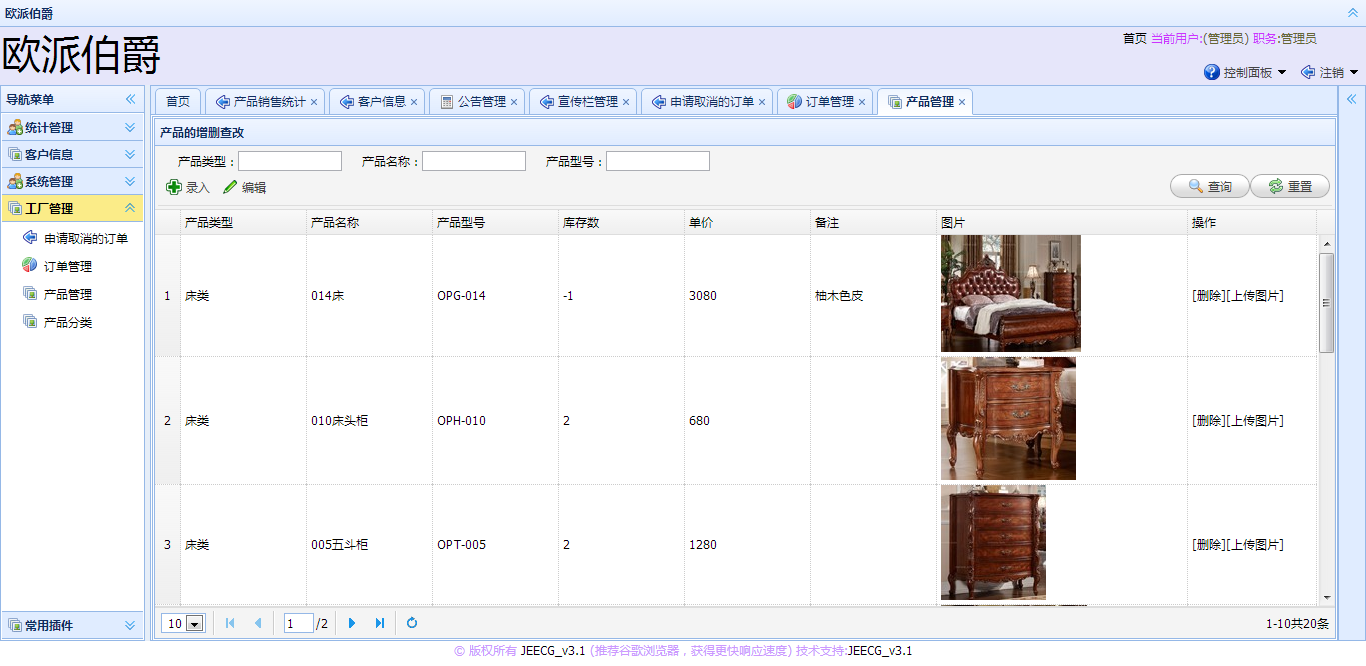Open the 注销 dropdown menu
Viewport: 1366px width, 666px height.
point(1330,73)
